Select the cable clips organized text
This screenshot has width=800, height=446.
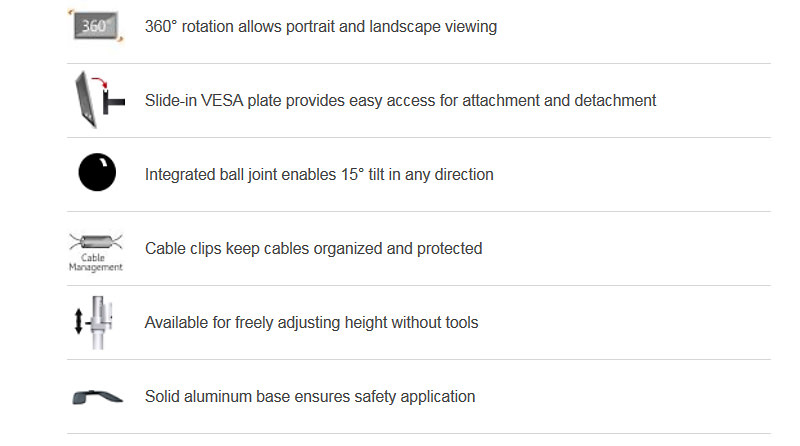click(313, 248)
